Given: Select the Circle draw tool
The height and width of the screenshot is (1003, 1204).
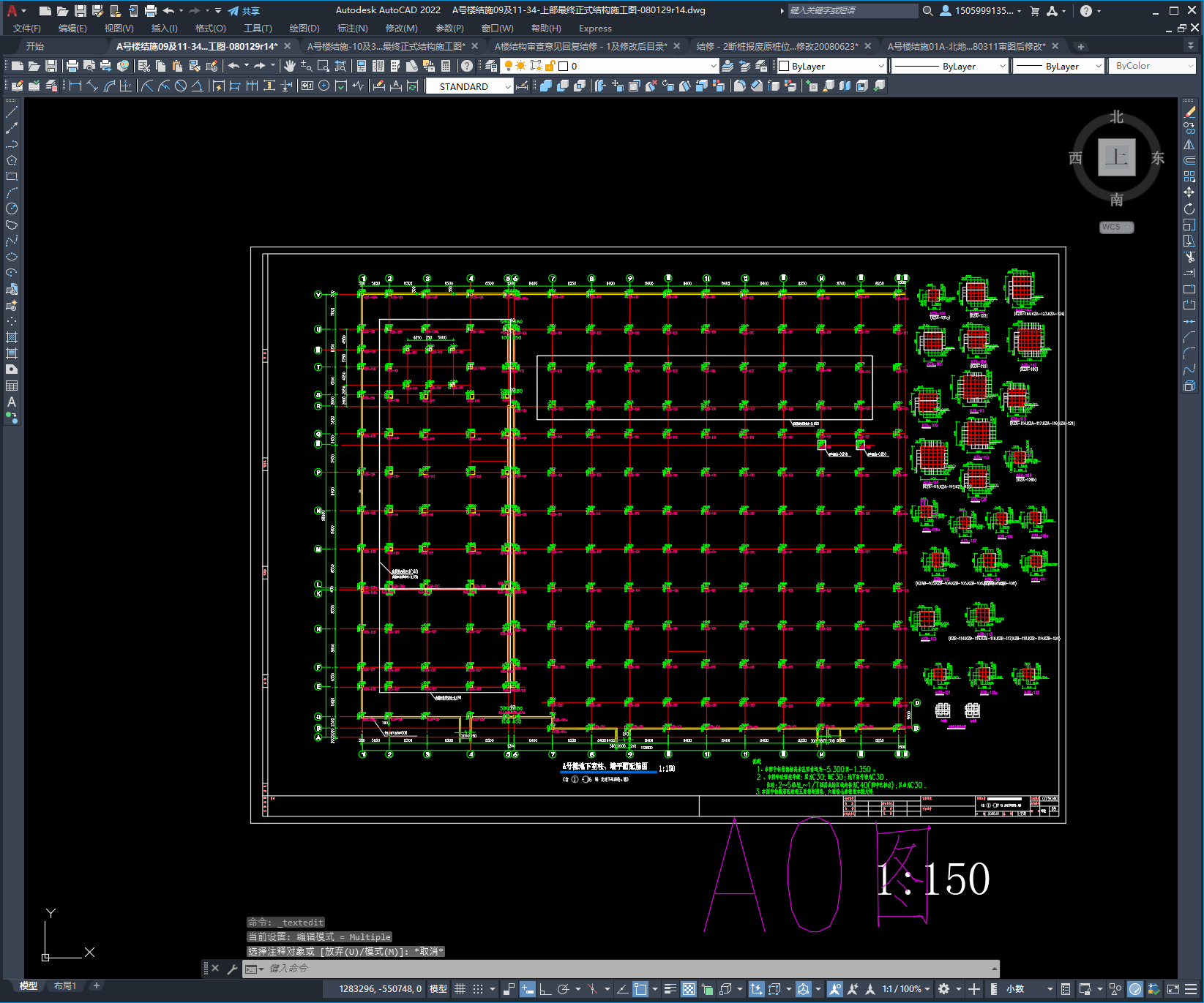Looking at the screenshot, I should coord(12,209).
